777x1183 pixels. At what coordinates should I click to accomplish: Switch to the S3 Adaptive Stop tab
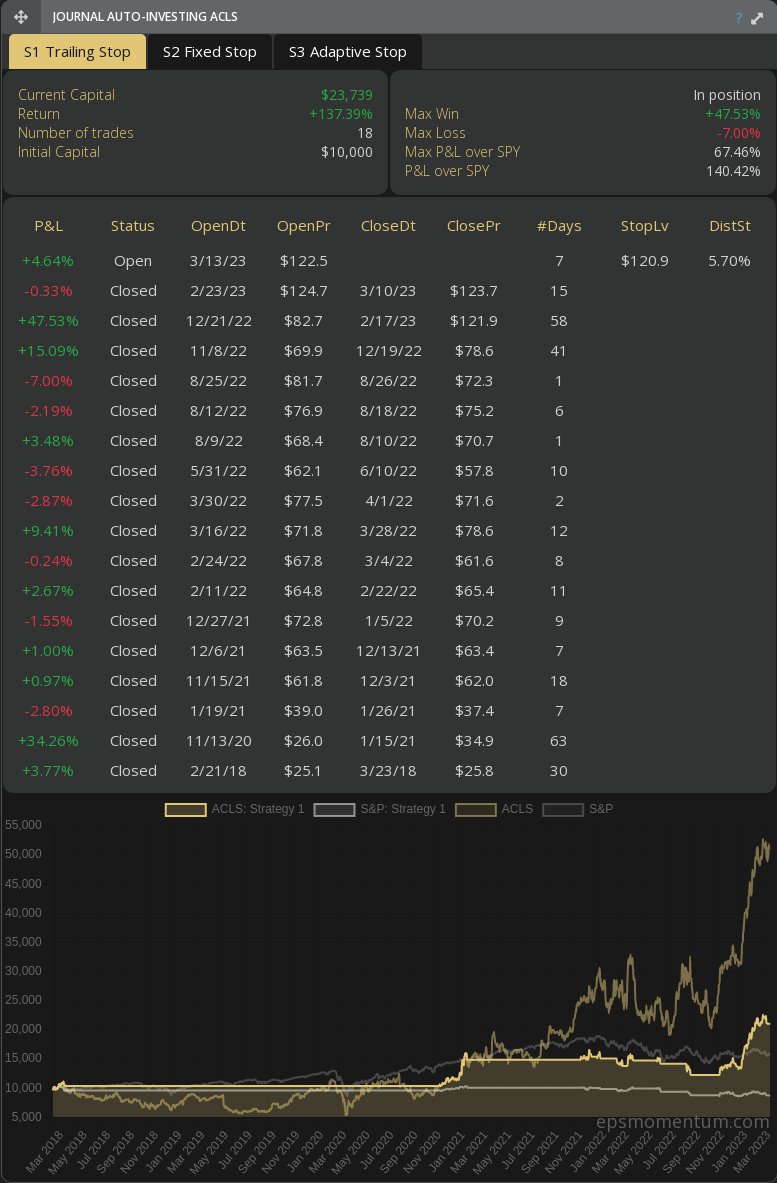(348, 52)
